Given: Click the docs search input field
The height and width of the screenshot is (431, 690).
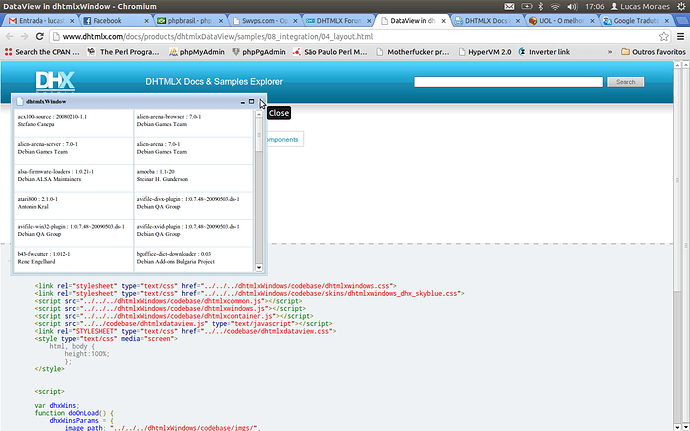Looking at the screenshot, I should (508, 82).
